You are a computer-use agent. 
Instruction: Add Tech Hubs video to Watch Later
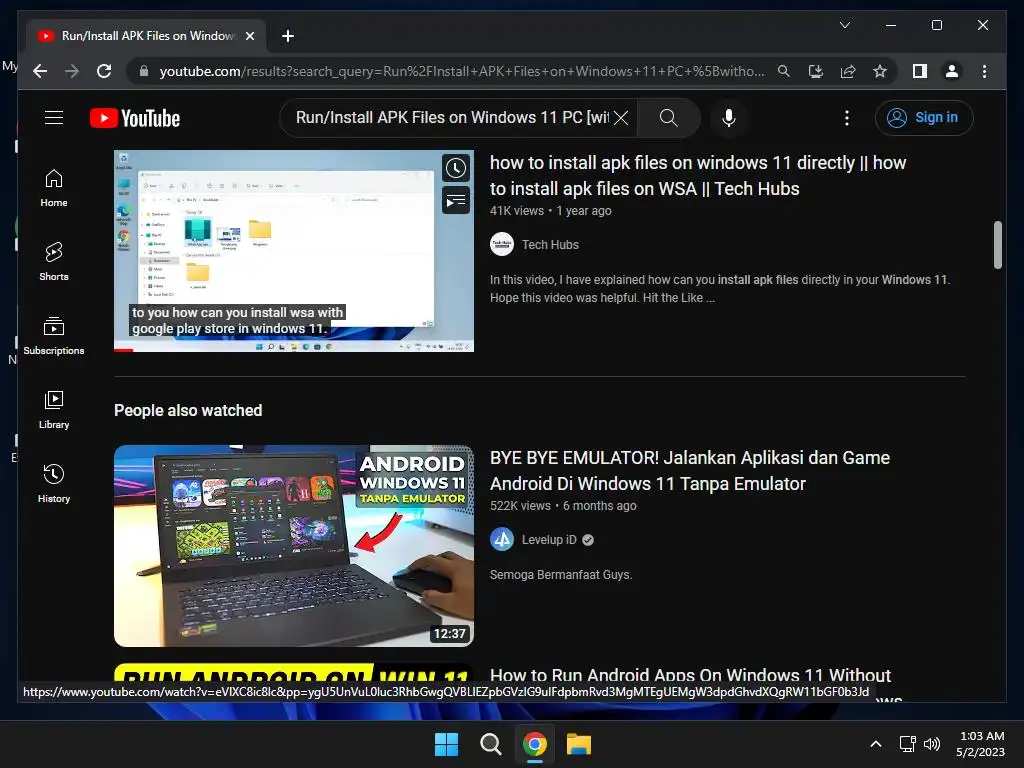pos(456,168)
